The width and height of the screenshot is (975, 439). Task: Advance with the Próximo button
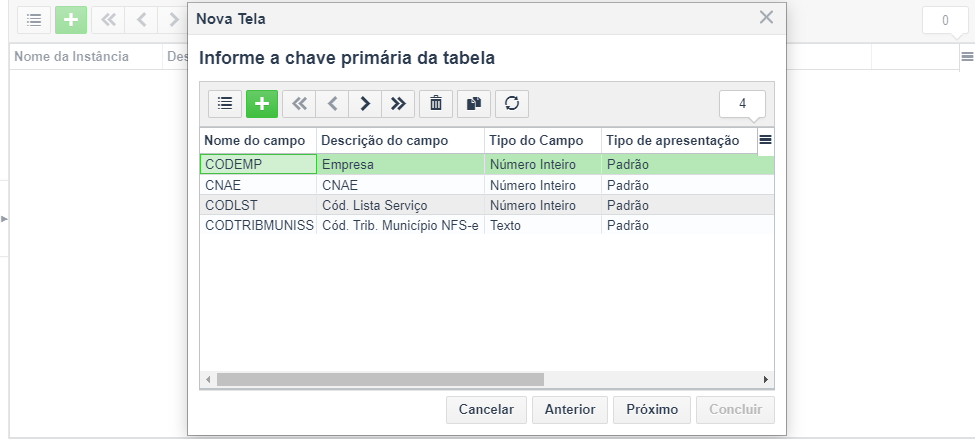click(x=652, y=409)
